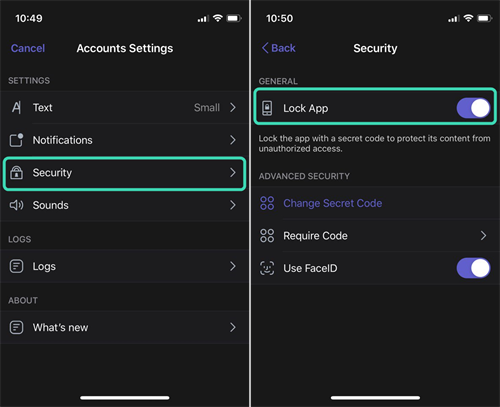Image resolution: width=500 pixels, height=407 pixels.
Task: Open the Notifications settings row
Action: click(x=124, y=140)
